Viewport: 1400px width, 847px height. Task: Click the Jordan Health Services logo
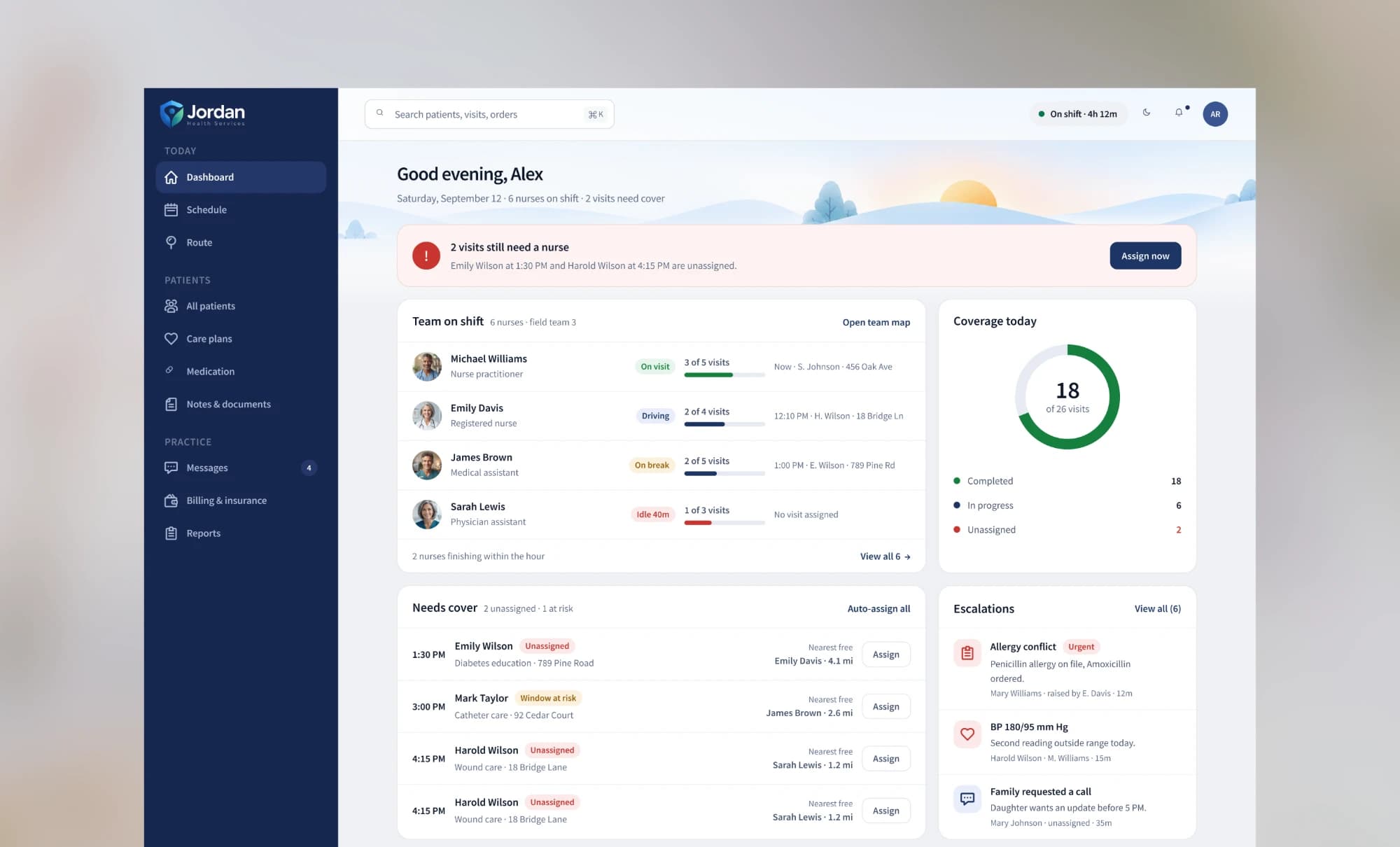click(x=202, y=113)
